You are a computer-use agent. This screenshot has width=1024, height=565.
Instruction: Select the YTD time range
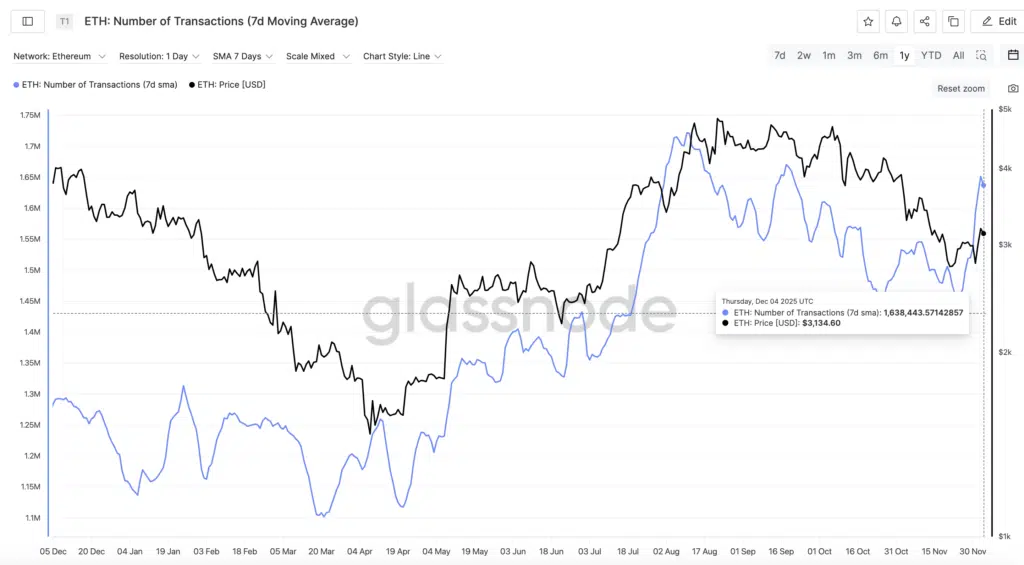coord(930,56)
